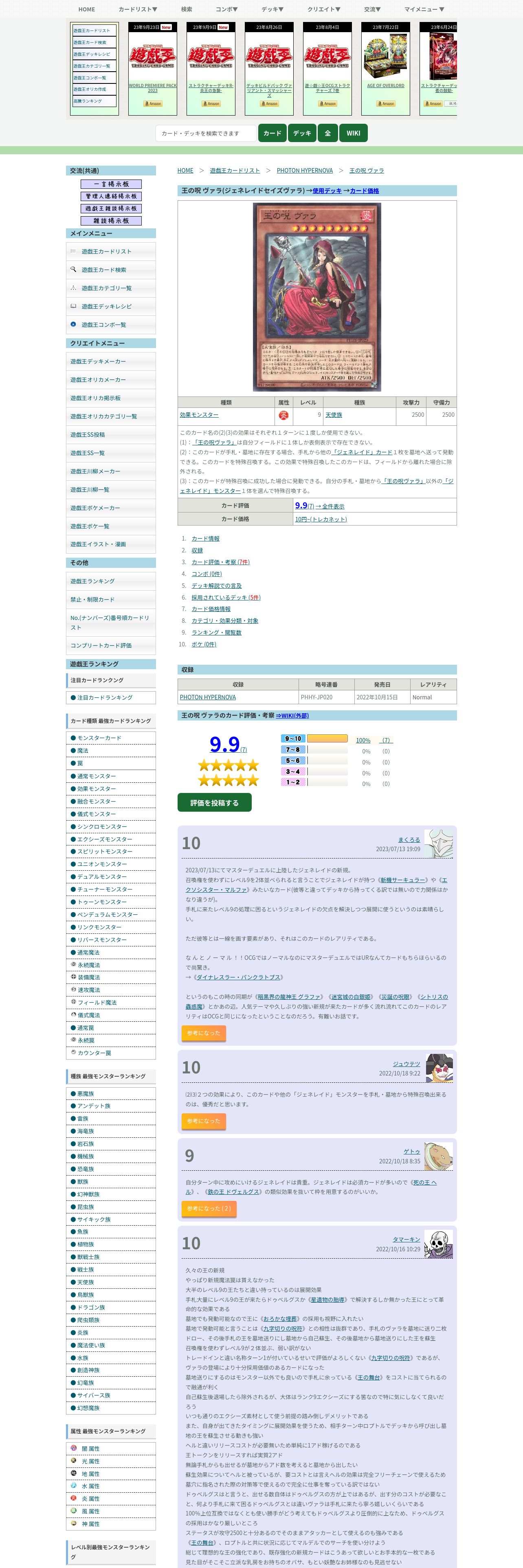Image resolution: width=523 pixels, height=1568 pixels.
Task: Click the 炎属性 fire icon in the sidebar ranking
Action: click(x=74, y=1498)
